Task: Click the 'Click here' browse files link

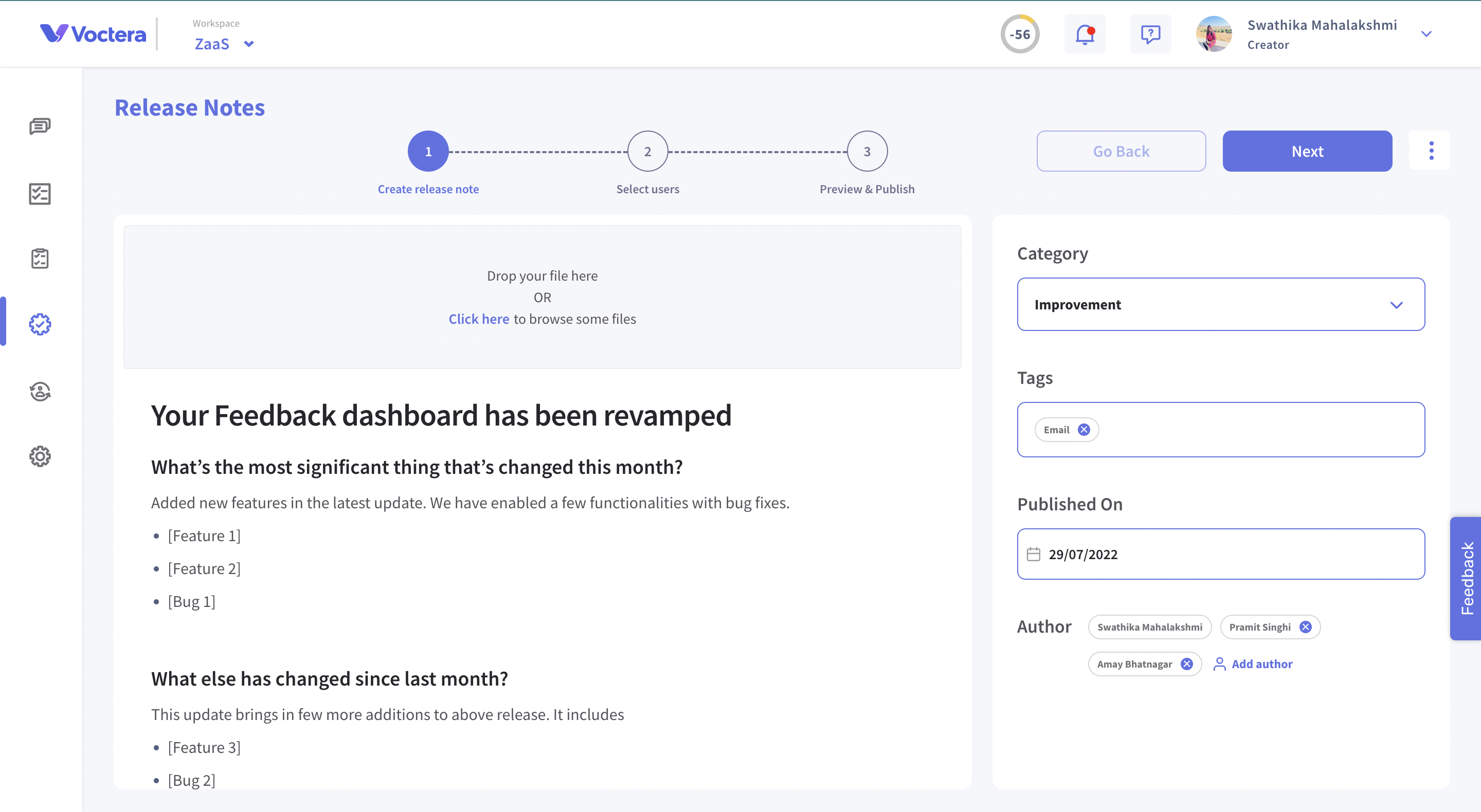Action: tap(479, 319)
